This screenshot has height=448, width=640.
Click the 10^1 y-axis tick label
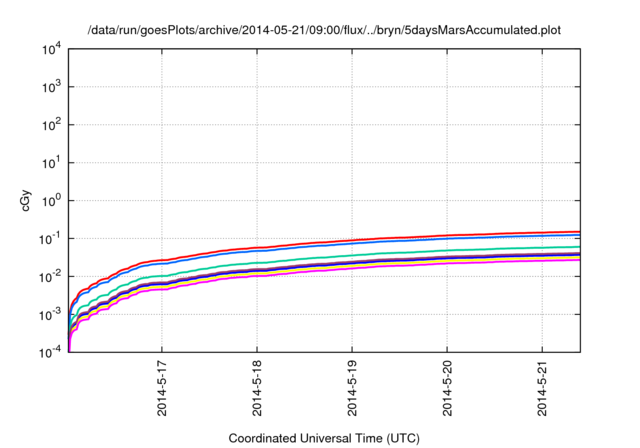pos(52,162)
